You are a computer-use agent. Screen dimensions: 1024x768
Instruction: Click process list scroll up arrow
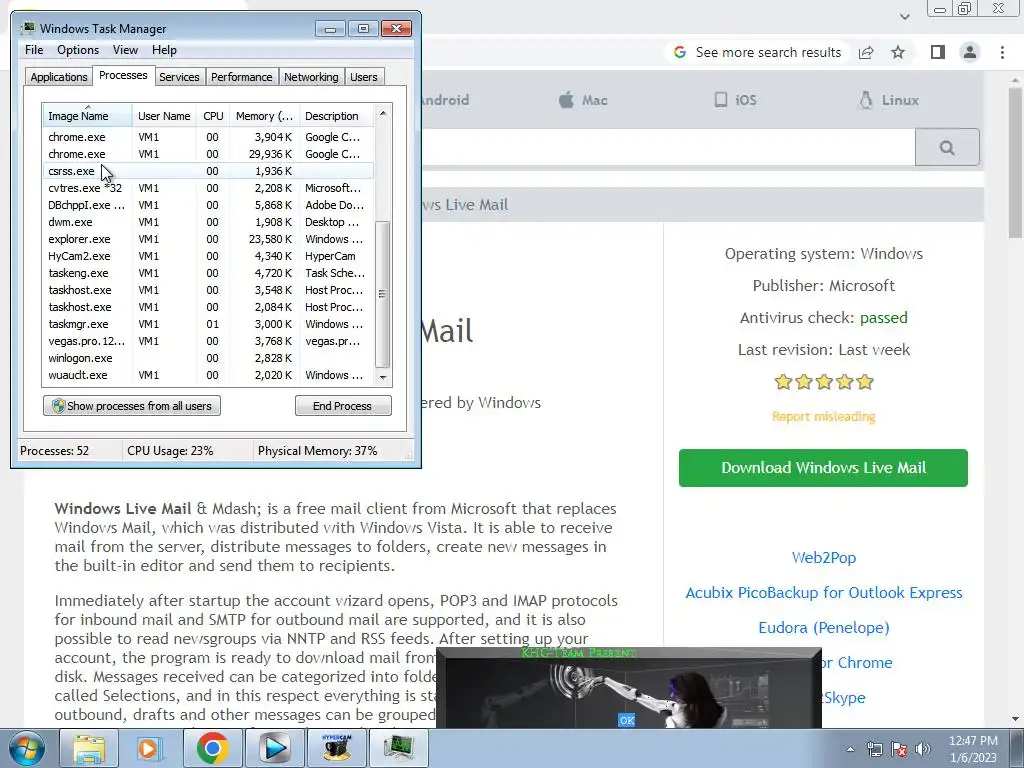[383, 113]
